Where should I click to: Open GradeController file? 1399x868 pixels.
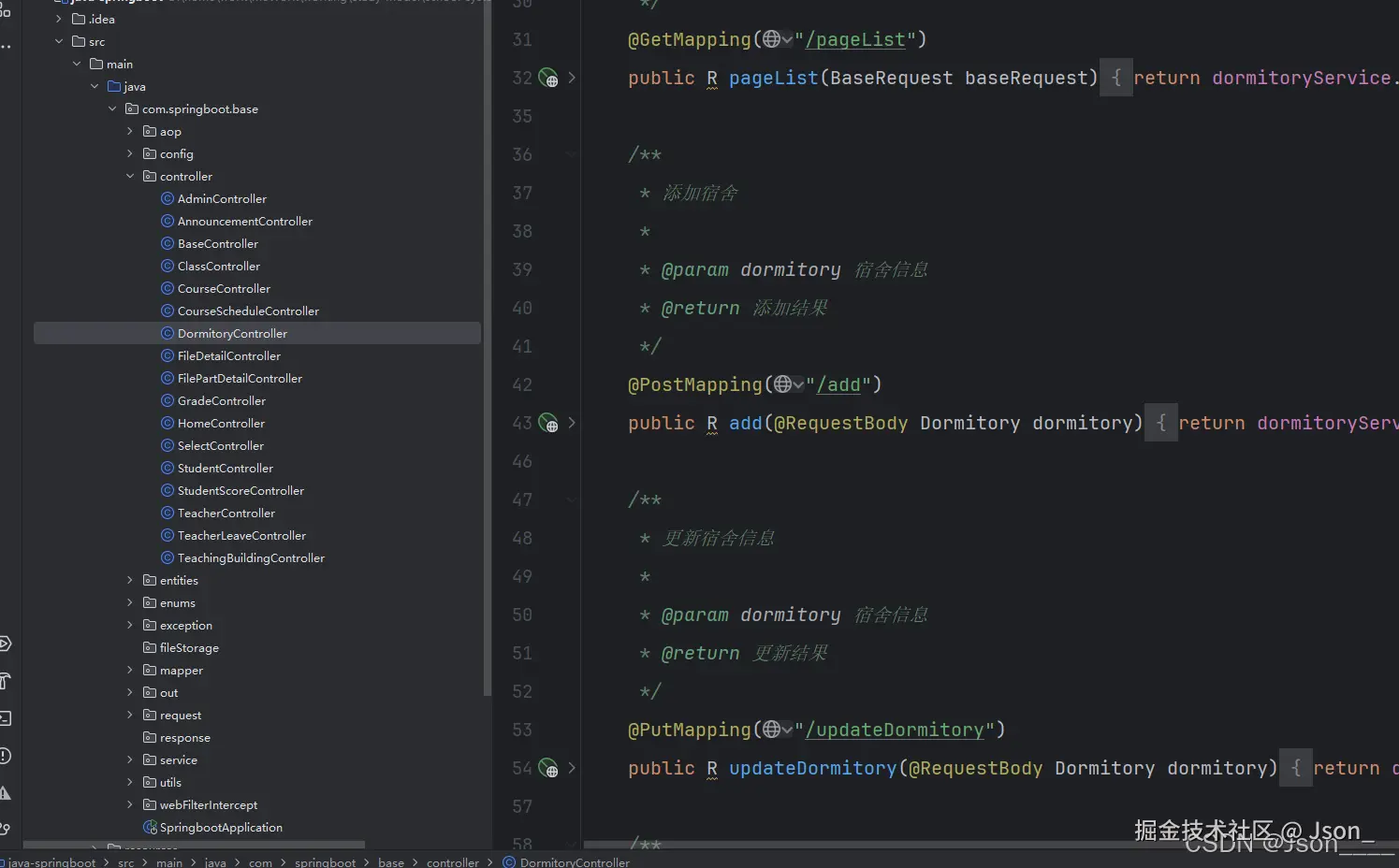222,400
